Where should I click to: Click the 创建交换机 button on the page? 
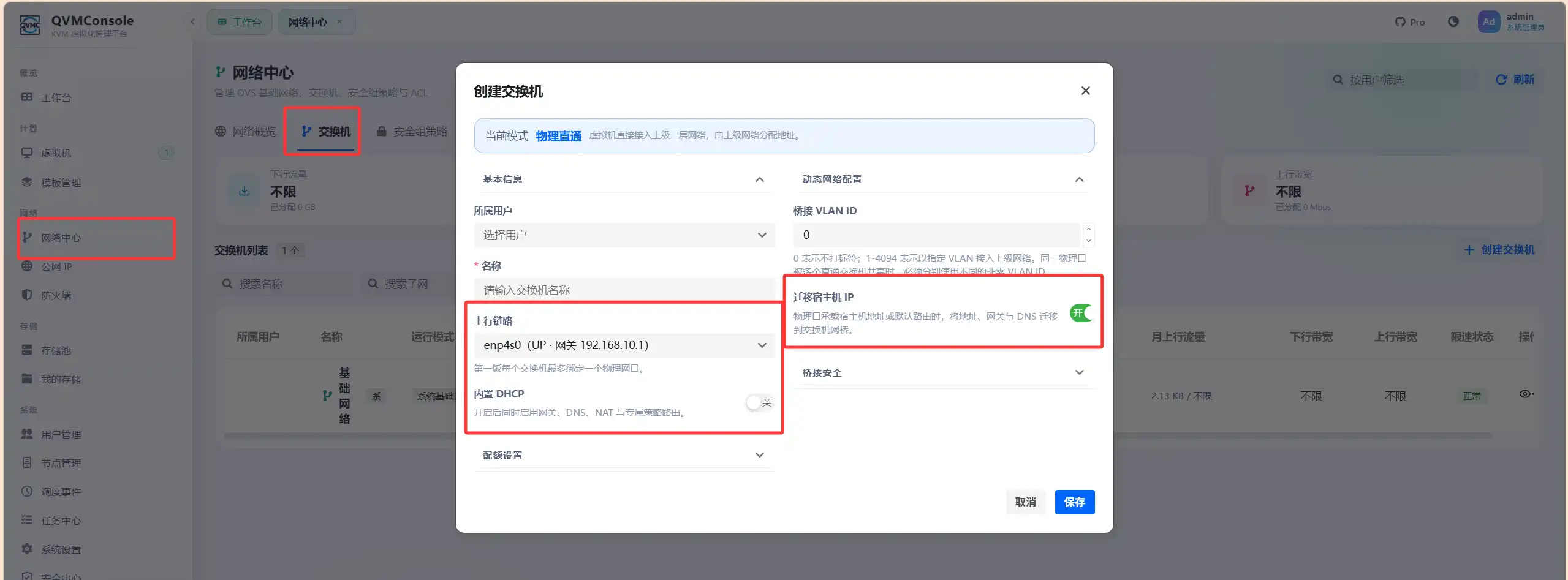click(x=1499, y=250)
